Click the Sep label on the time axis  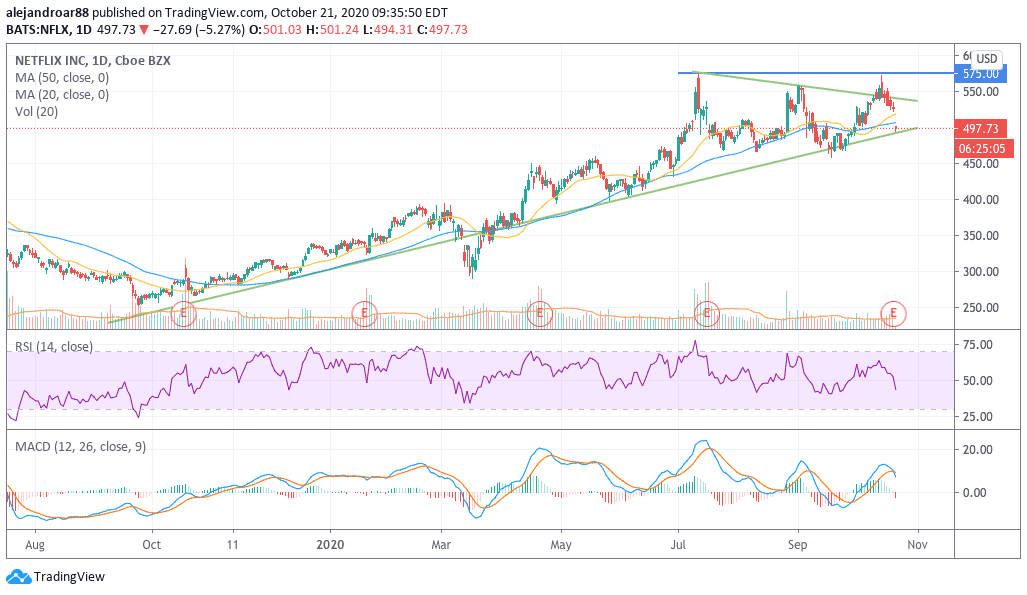tap(797, 545)
